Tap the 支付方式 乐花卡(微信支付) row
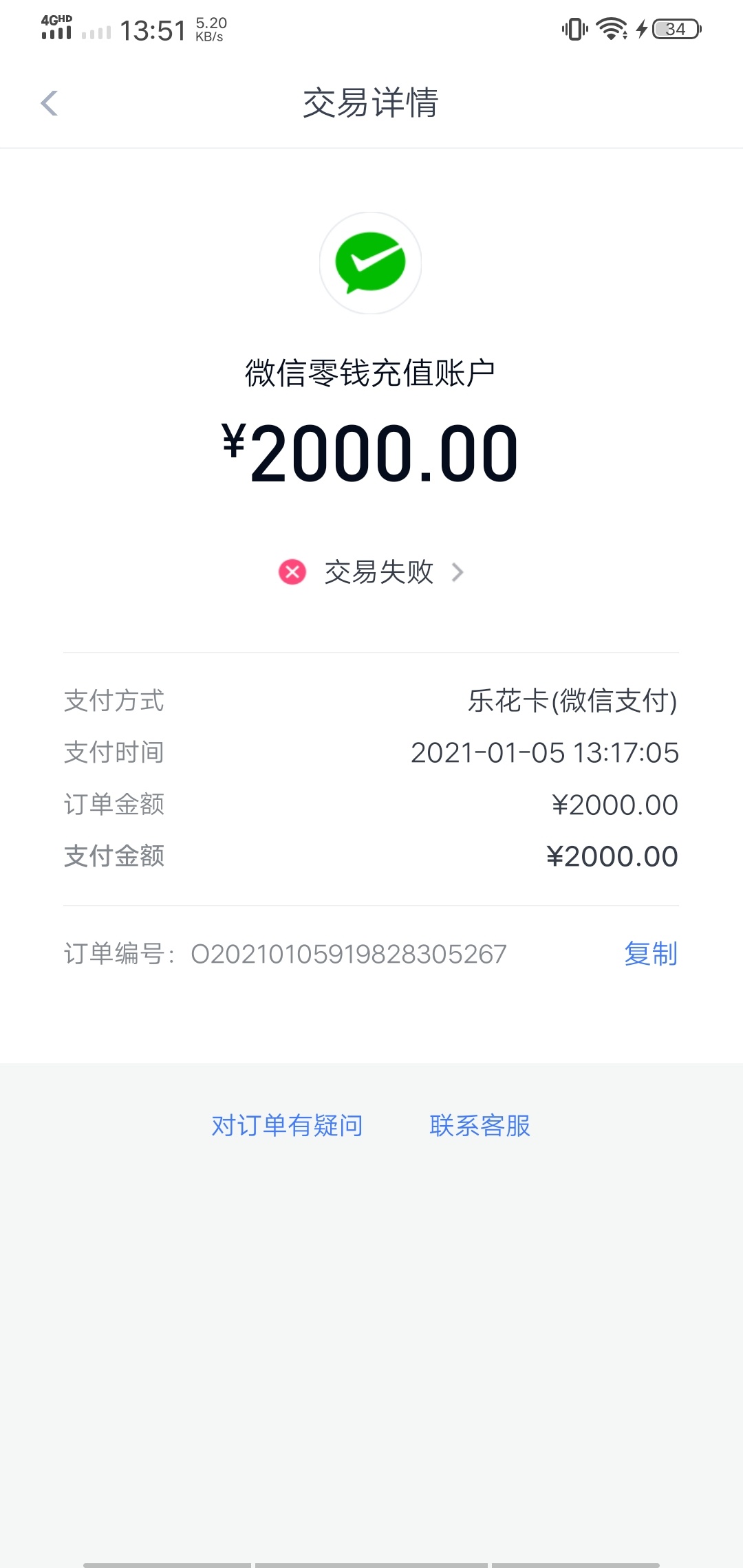The image size is (743, 1568). pyautogui.click(x=371, y=701)
